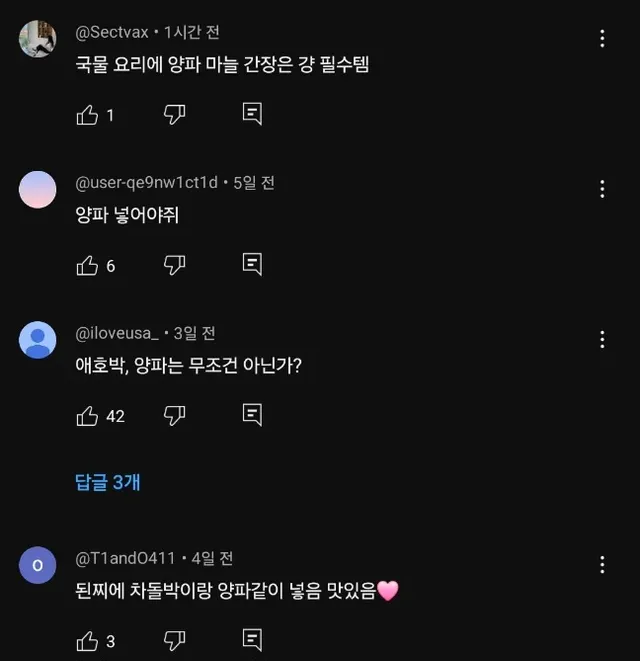Open the @iloveusa_ username link
The width and height of the screenshot is (640, 661).
pyautogui.click(x=117, y=333)
